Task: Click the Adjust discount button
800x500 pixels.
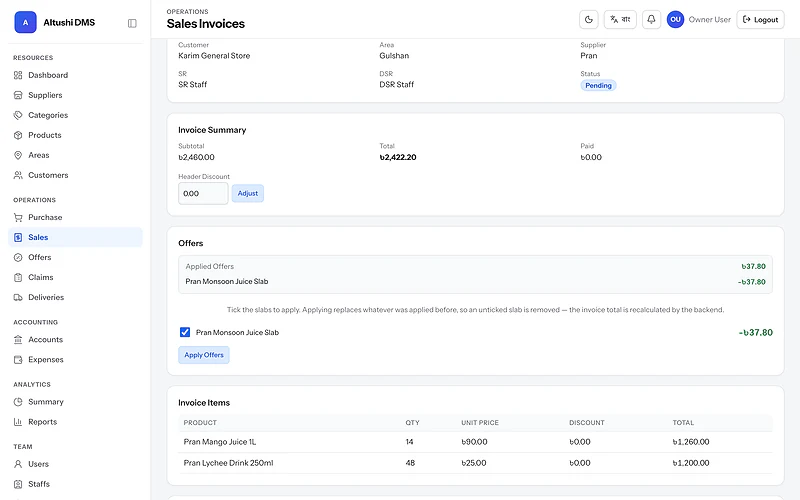Action: (x=247, y=193)
